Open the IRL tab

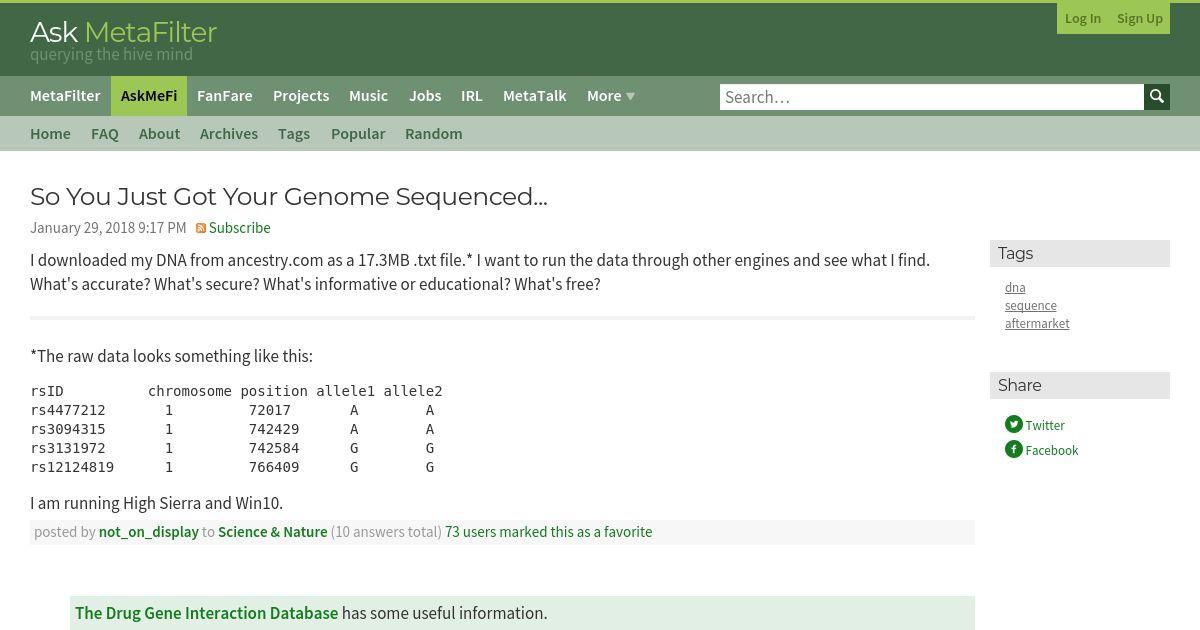[x=472, y=96]
